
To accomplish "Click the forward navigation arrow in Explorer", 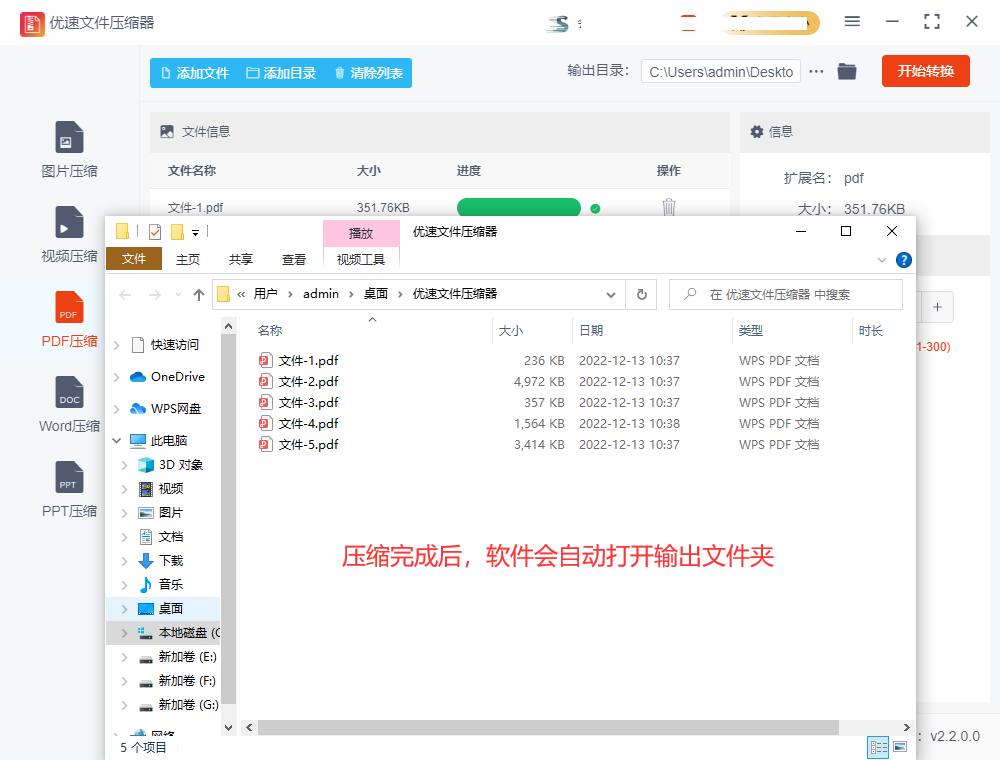I will (x=154, y=295).
